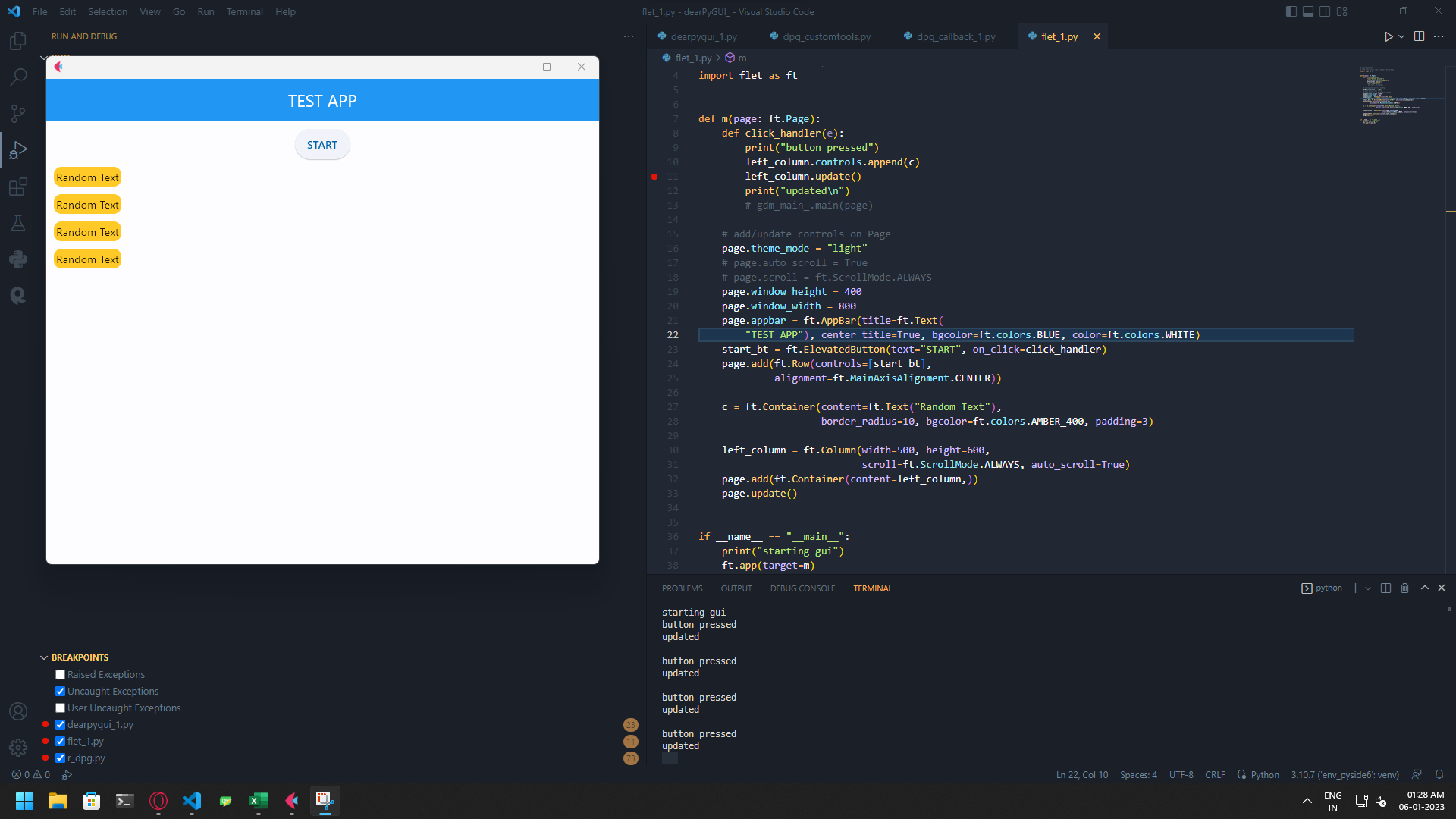Open the Extensions view
The height and width of the screenshot is (819, 1456).
(18, 187)
